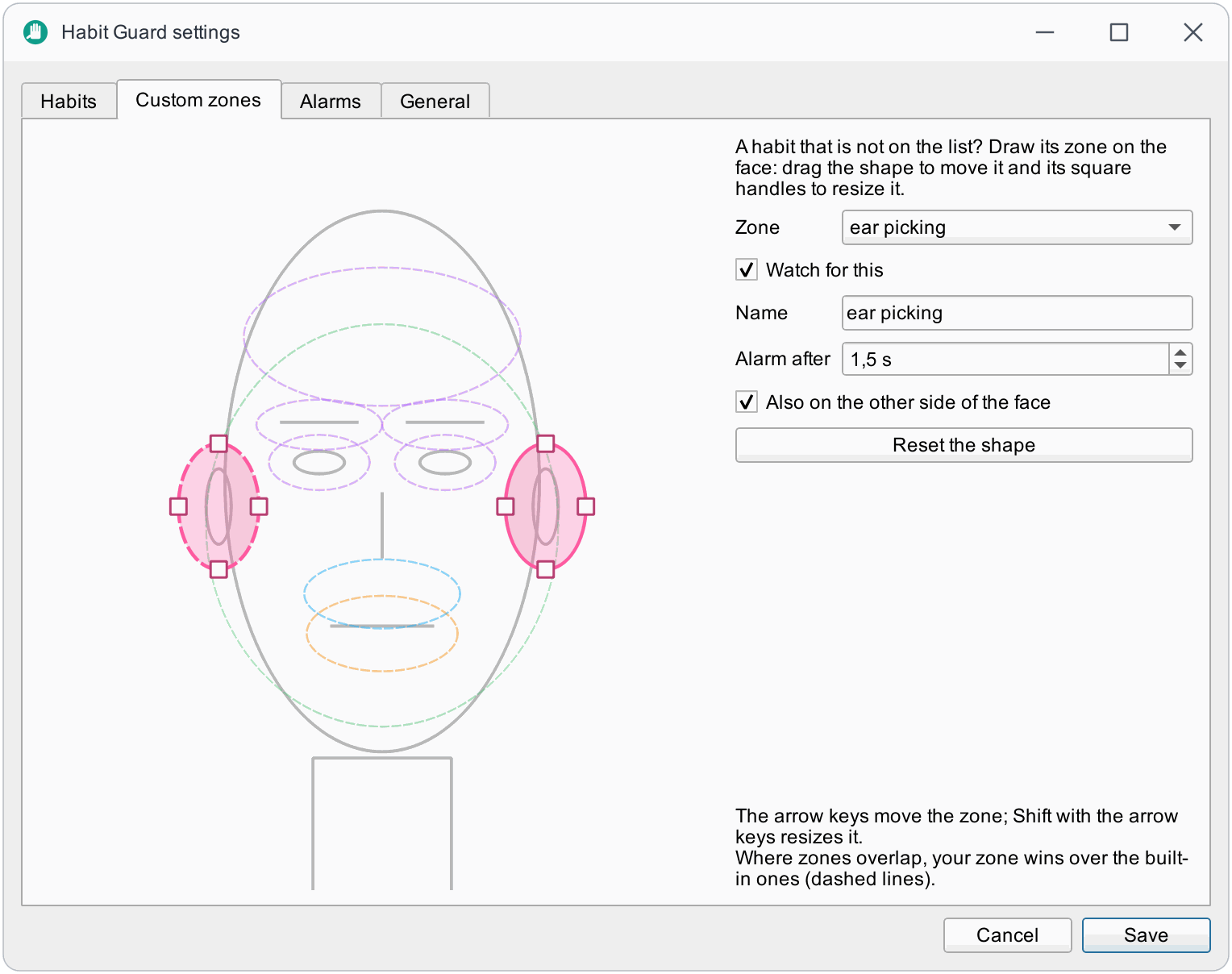
Task: Open the Zone dropdown showing ear picking
Action: [1017, 227]
